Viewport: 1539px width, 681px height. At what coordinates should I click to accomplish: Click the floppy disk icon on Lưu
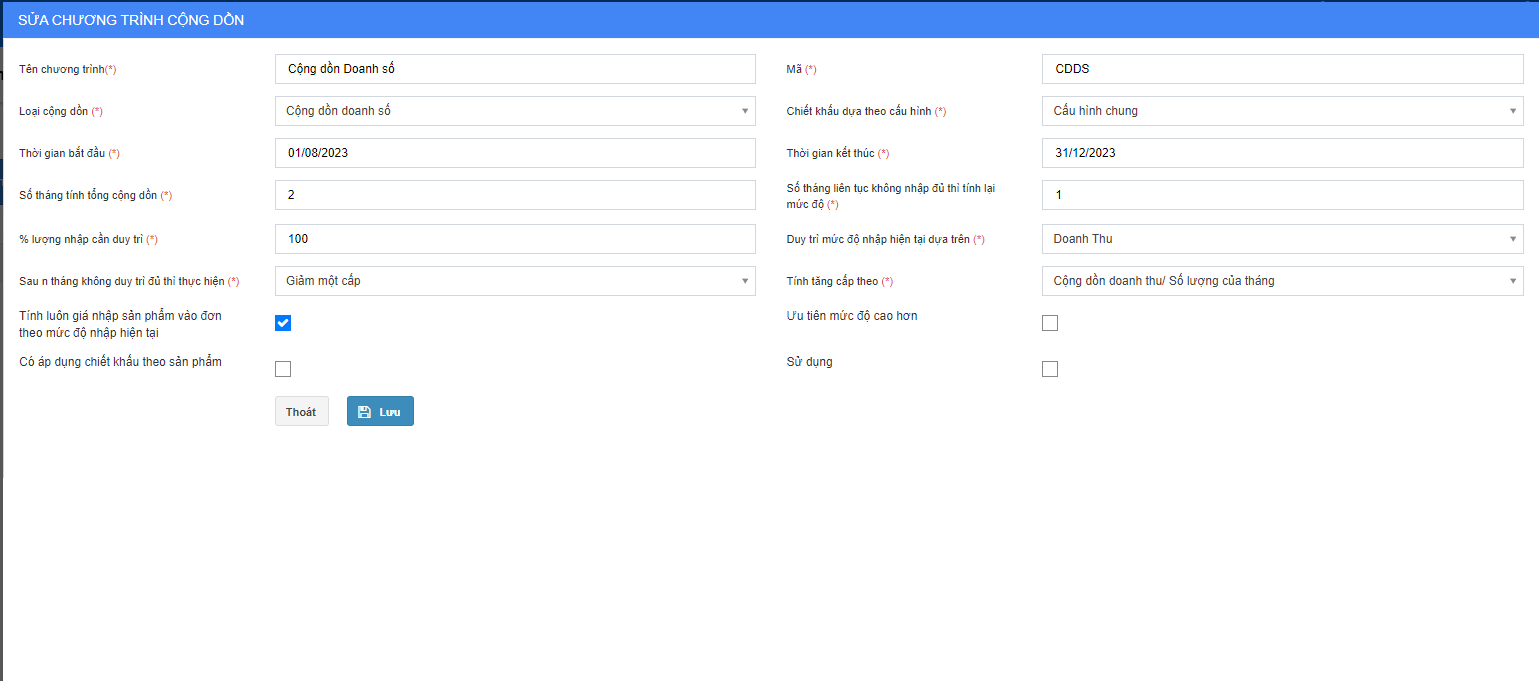364,412
